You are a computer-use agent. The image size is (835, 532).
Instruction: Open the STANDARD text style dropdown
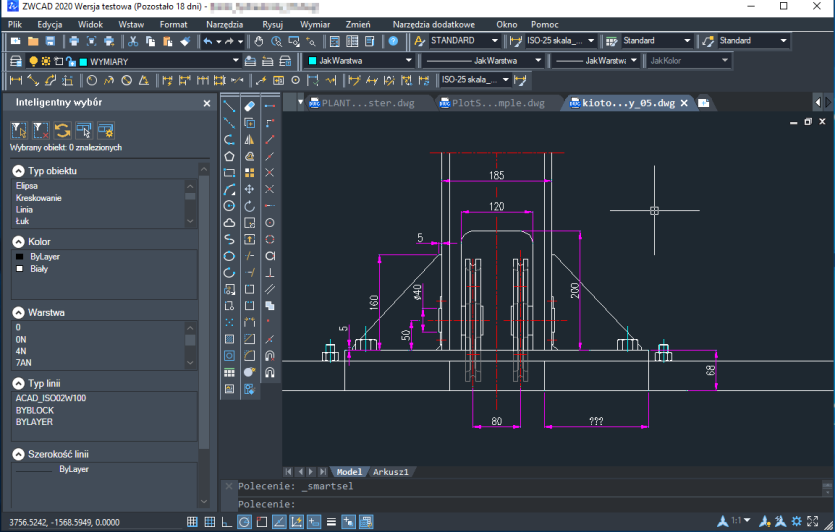click(494, 40)
